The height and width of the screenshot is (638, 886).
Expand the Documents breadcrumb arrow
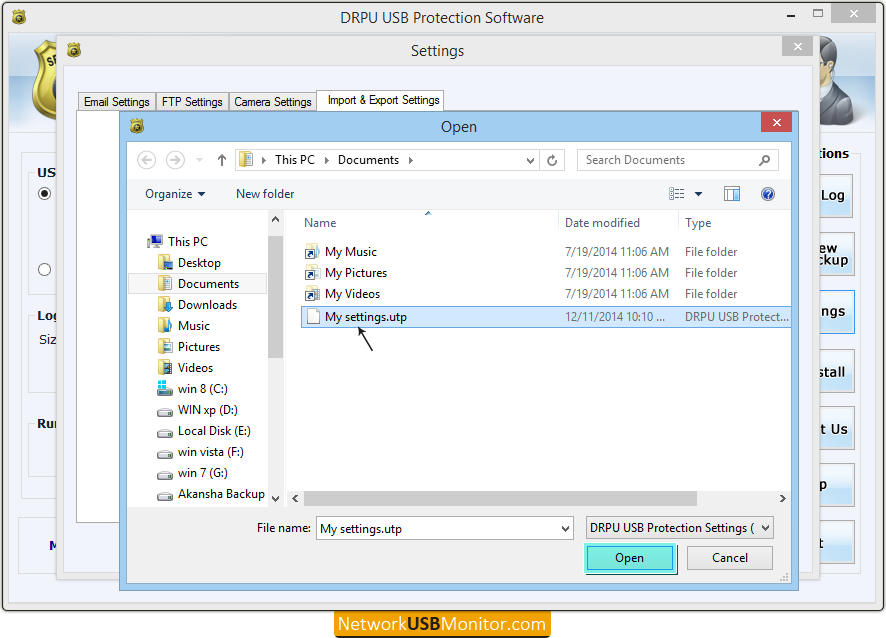[411, 160]
